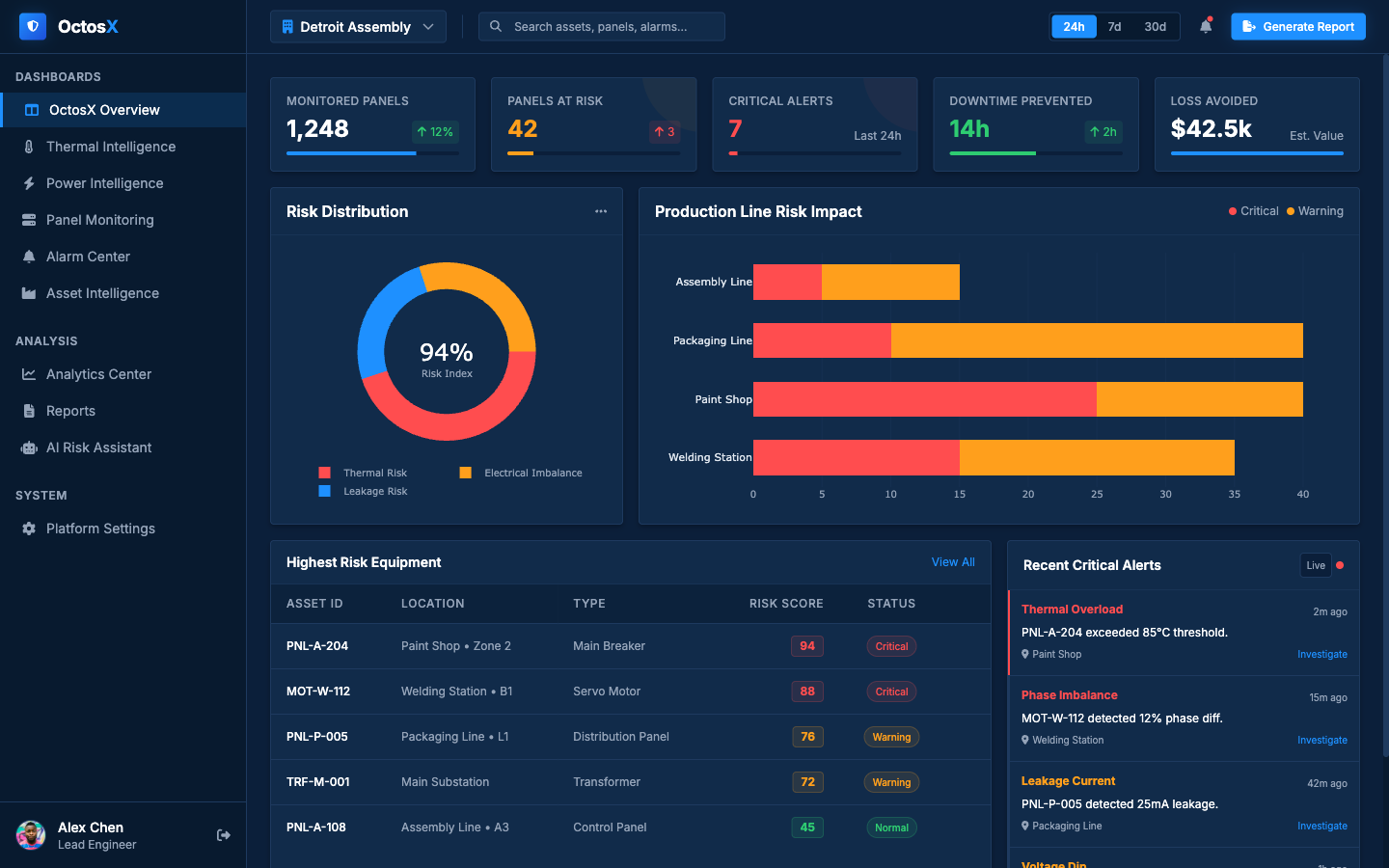Click the Panels At Risk stat card
This screenshot has width=1389, height=868.
(x=594, y=124)
